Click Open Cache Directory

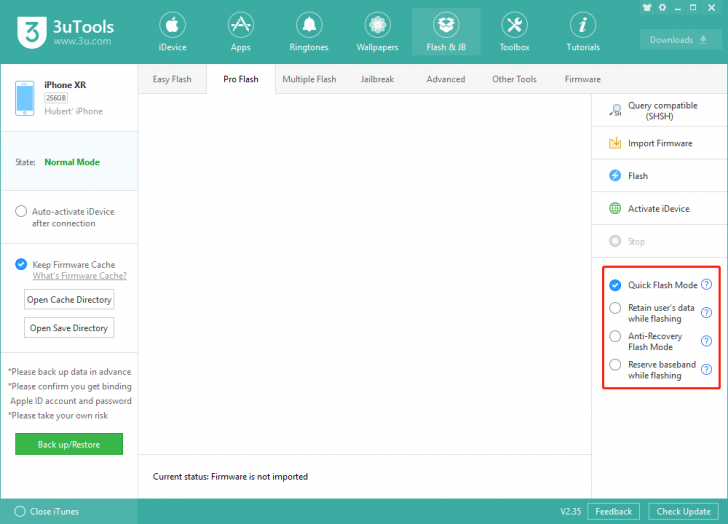69,300
